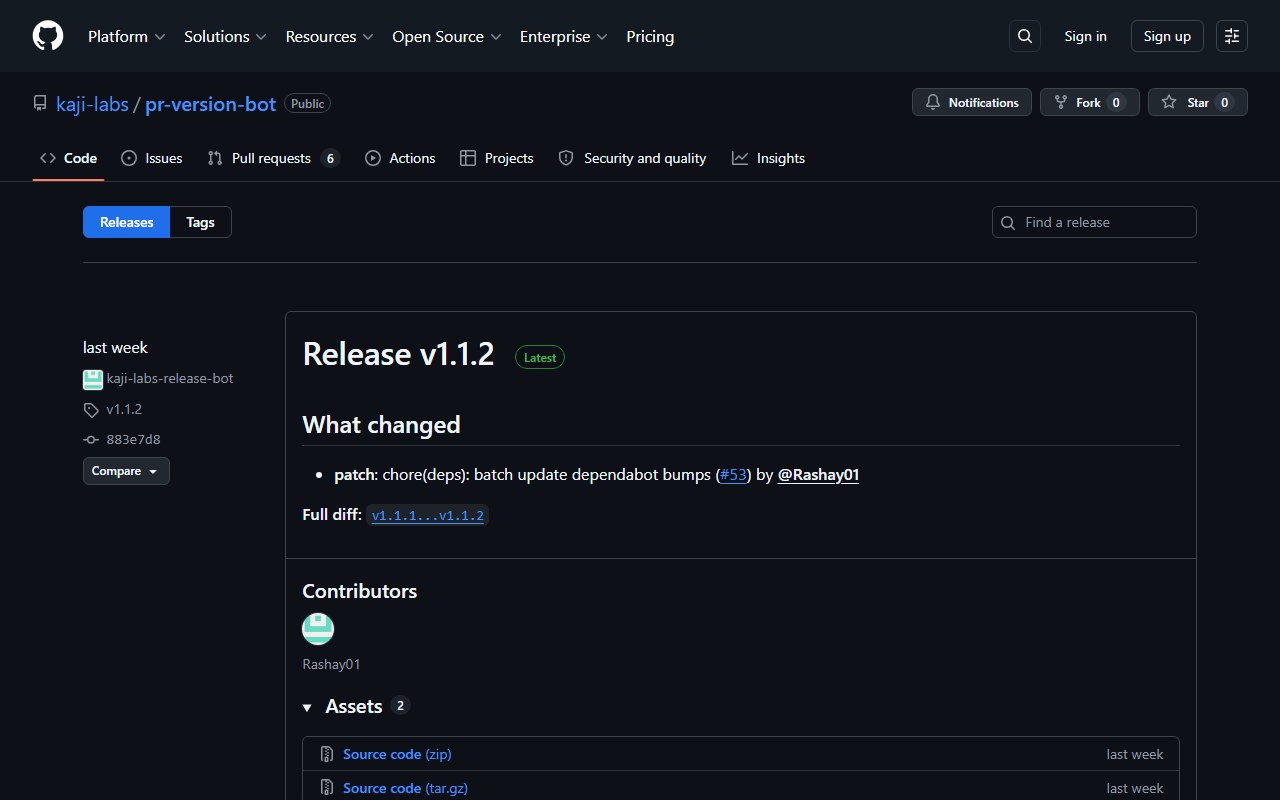Download Source code (zip)
Screen dimensions: 1280x800
coord(397,754)
